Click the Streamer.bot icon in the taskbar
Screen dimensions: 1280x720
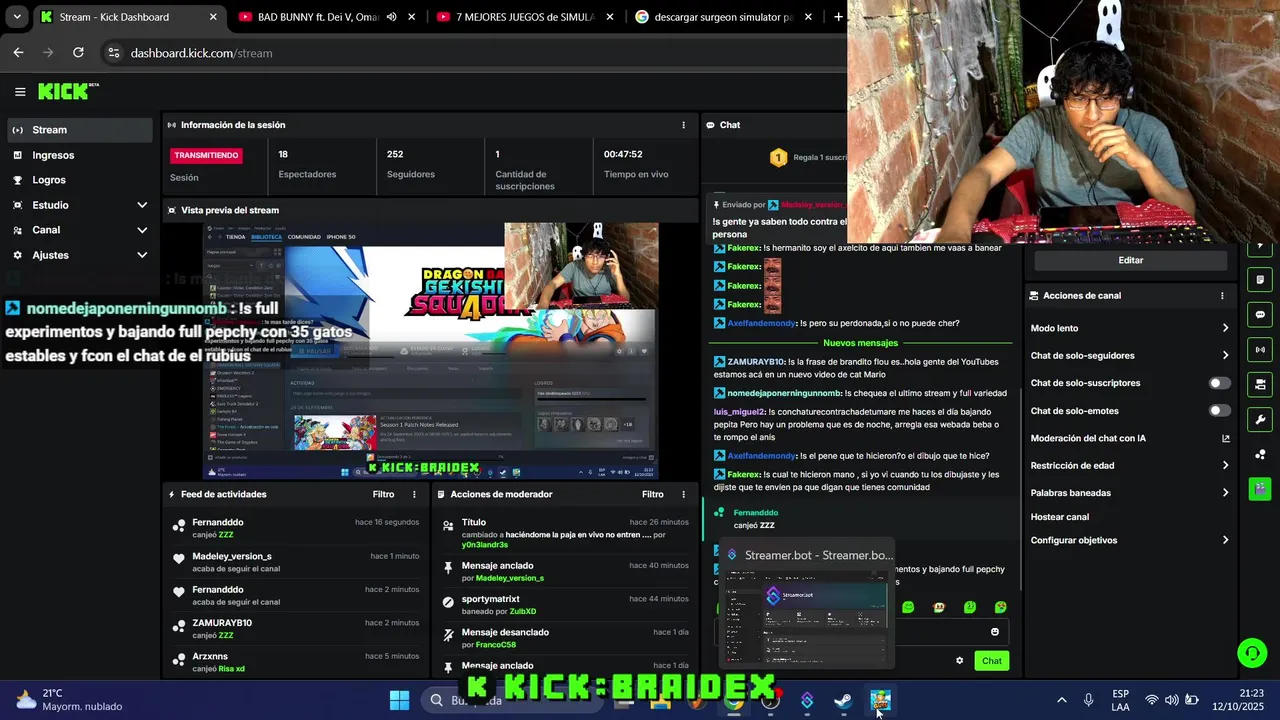coord(807,701)
